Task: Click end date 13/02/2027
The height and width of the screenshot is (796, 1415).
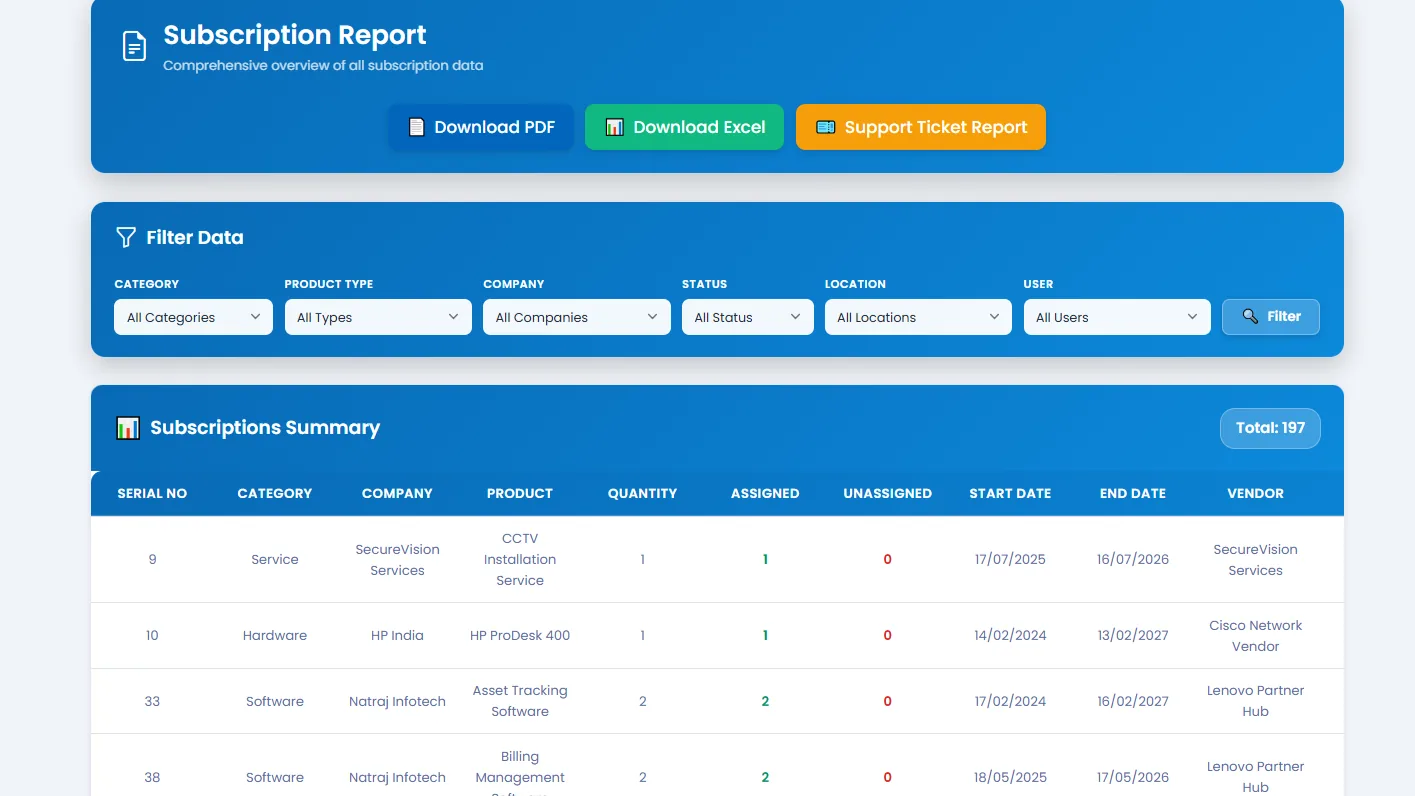Action: [1133, 635]
